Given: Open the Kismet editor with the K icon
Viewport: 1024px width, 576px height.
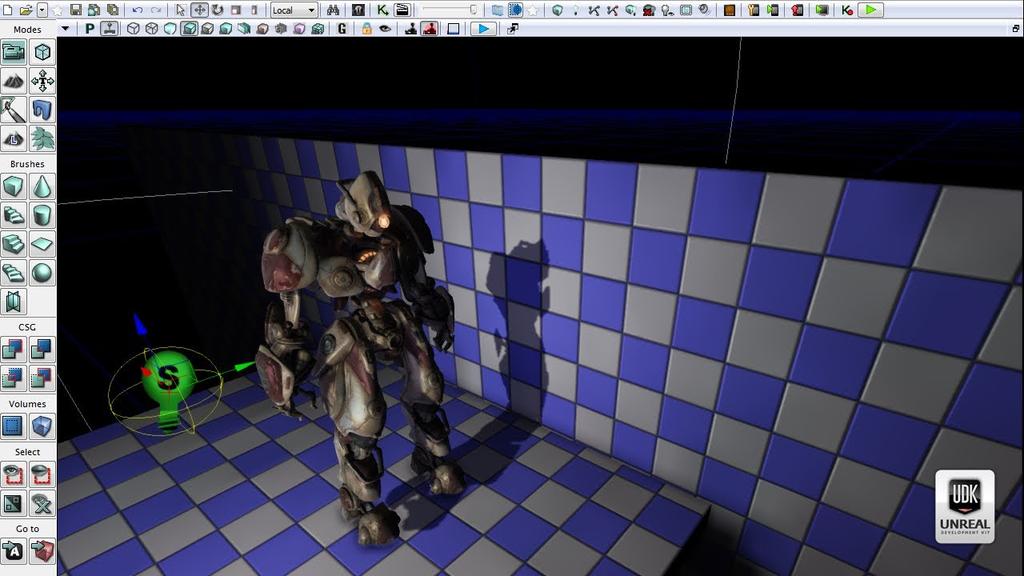Looking at the screenshot, I should [x=383, y=10].
